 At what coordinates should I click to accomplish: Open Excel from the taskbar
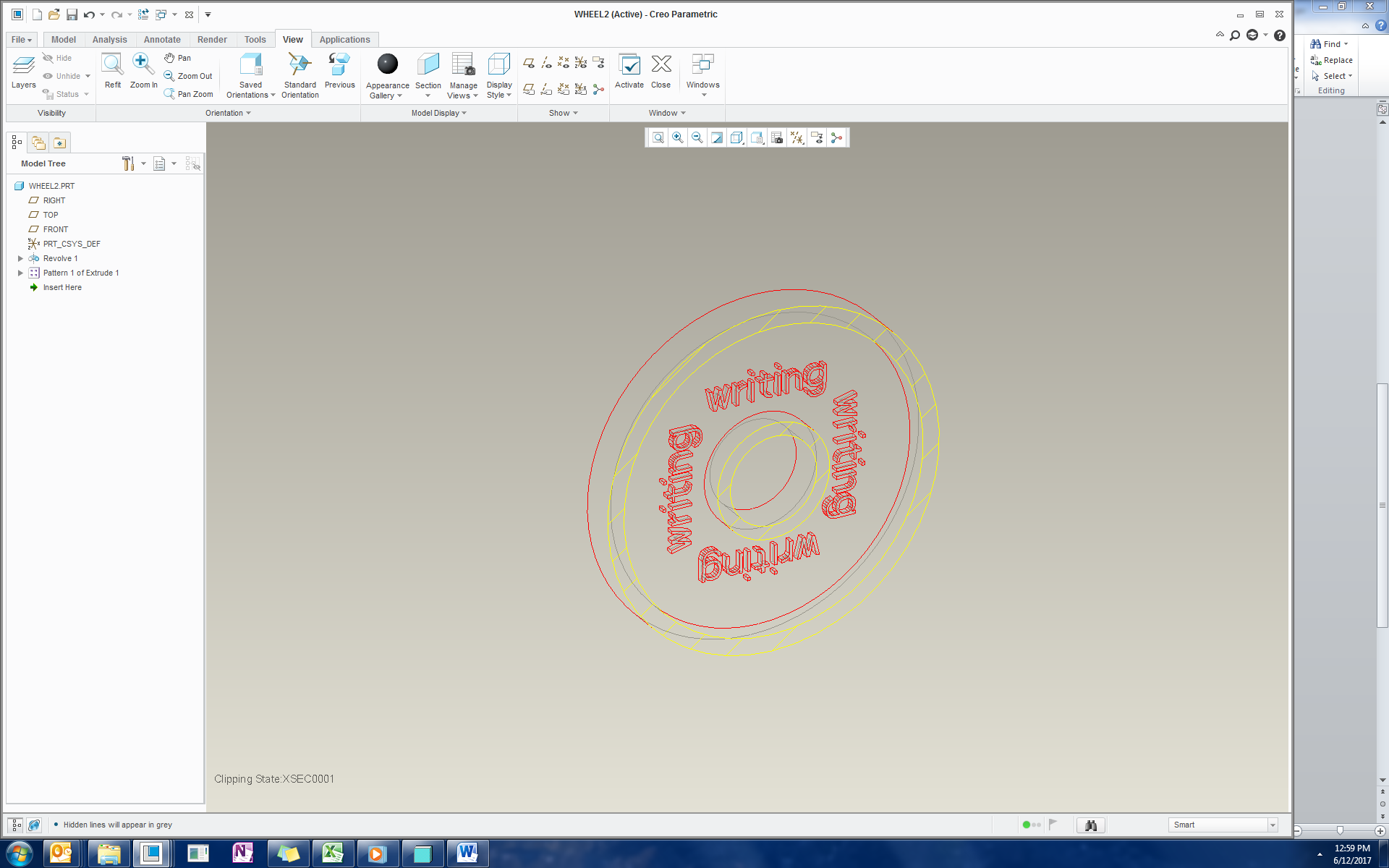tap(332, 854)
